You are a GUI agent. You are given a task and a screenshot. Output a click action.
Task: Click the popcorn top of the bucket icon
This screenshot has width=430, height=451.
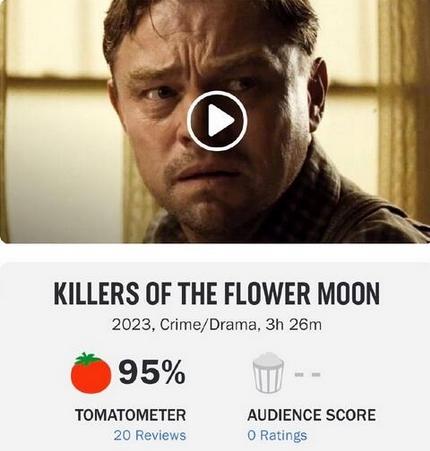click(x=268, y=360)
